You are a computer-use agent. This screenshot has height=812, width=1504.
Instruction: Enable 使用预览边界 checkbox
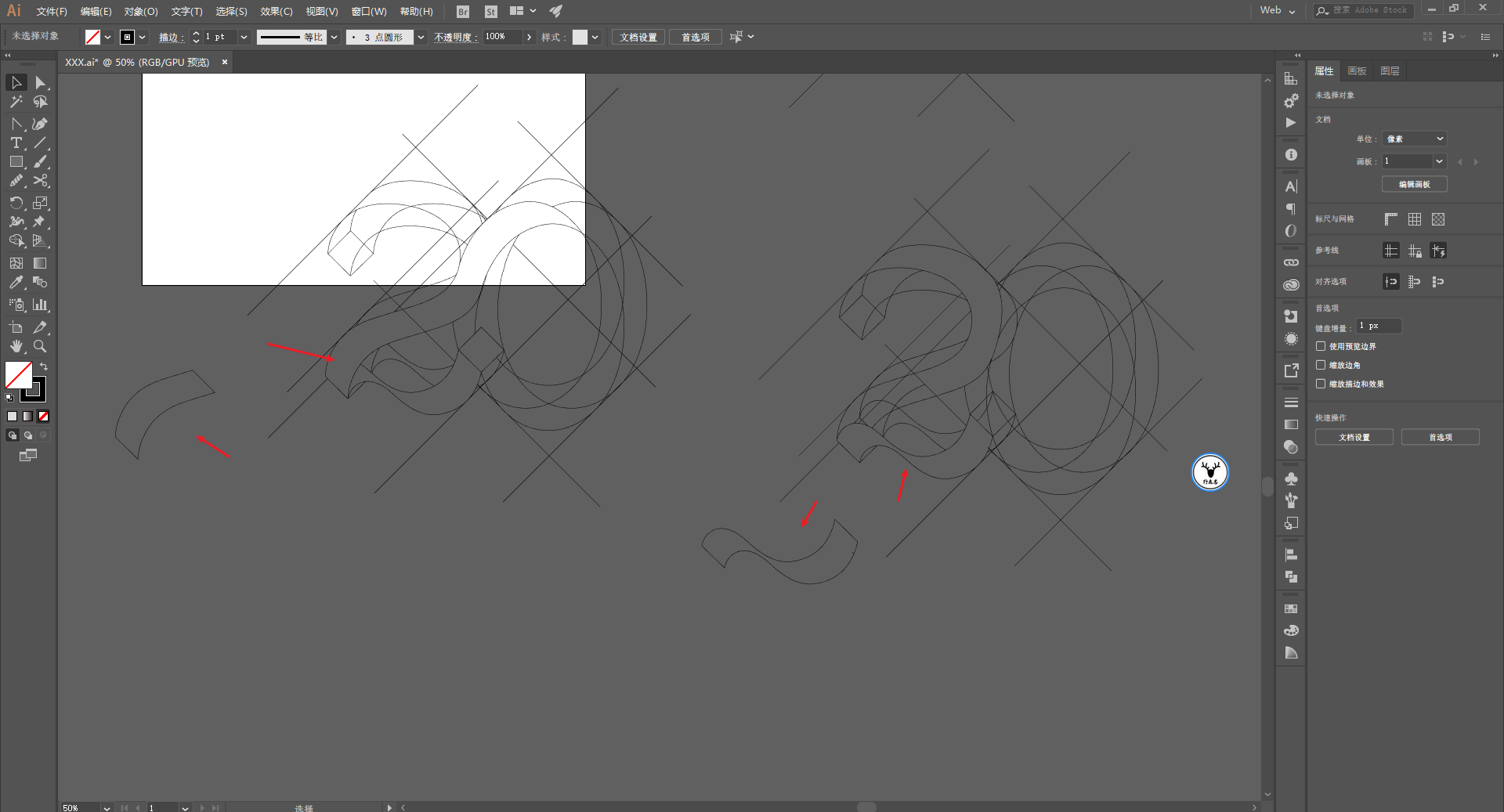pyautogui.click(x=1321, y=346)
